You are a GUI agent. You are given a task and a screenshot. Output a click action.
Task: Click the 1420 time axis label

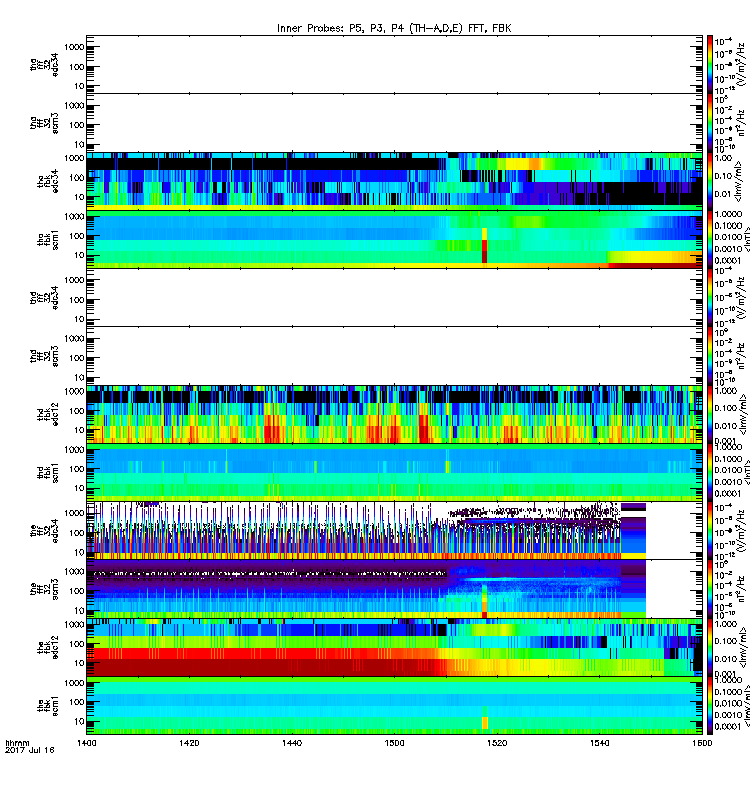coord(189,743)
